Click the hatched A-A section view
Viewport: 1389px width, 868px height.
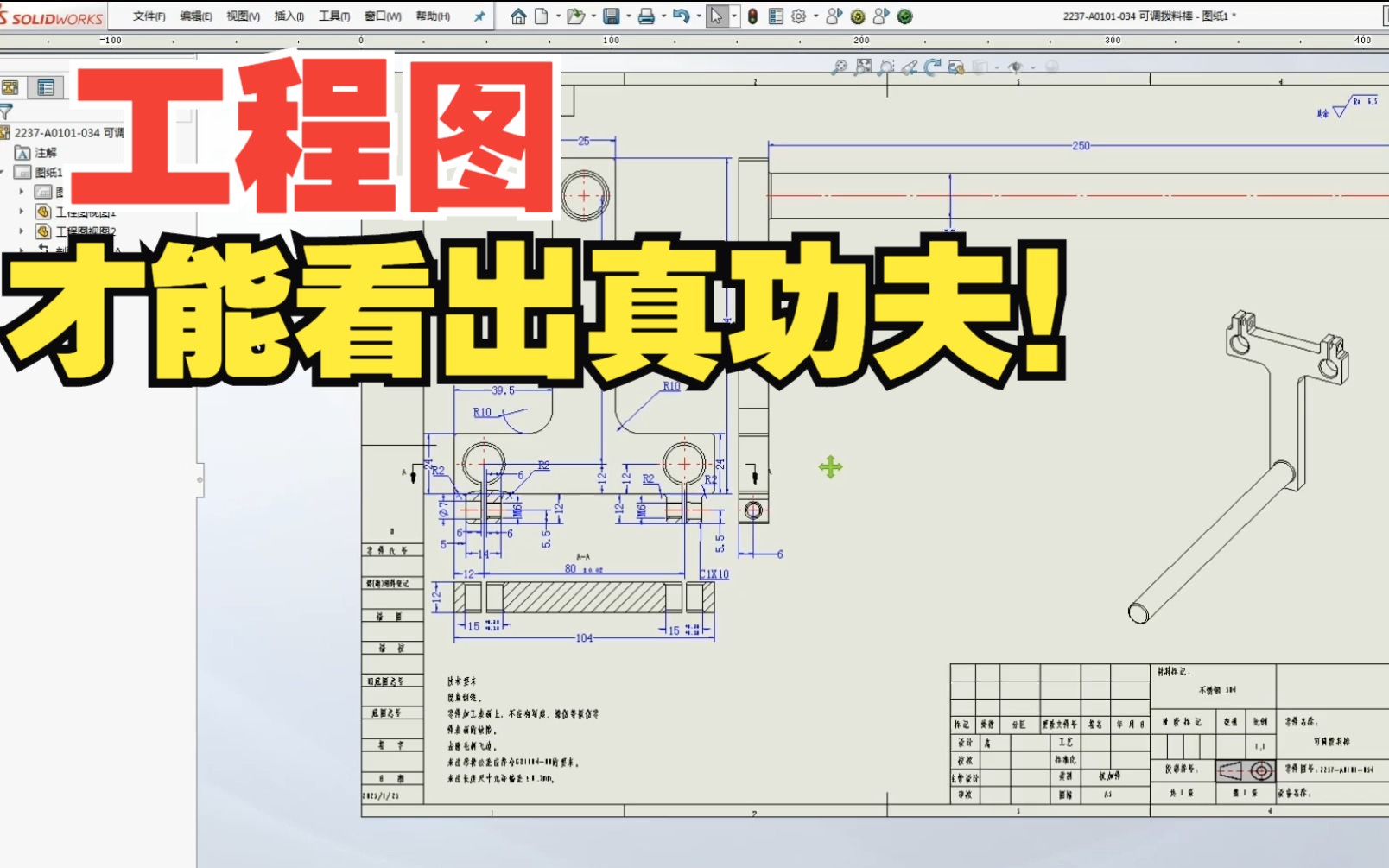584,598
